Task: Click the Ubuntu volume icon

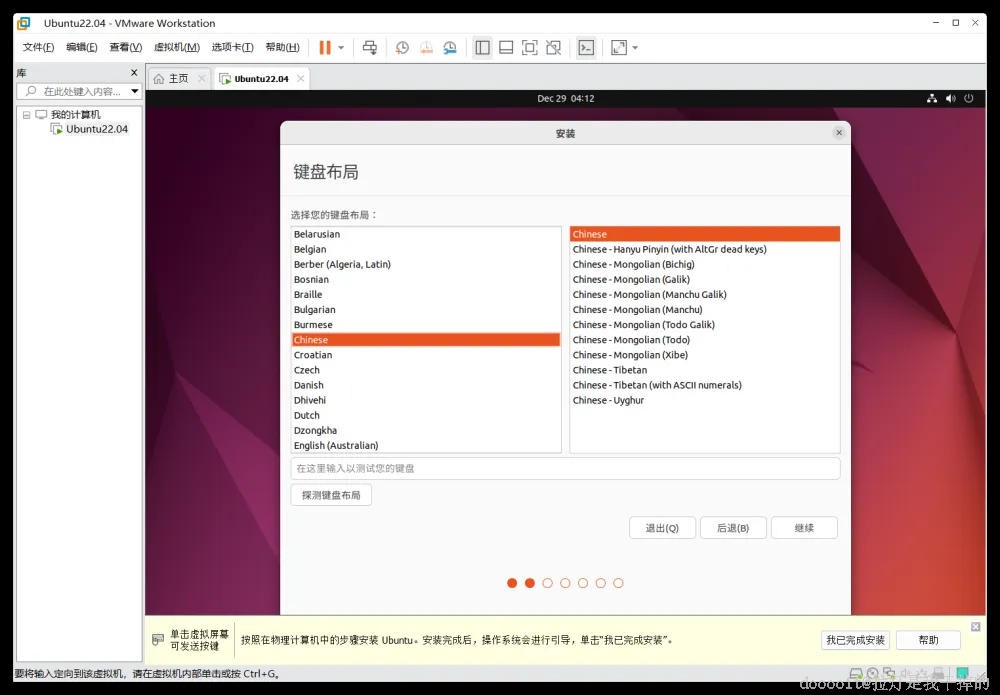Action: (x=950, y=98)
